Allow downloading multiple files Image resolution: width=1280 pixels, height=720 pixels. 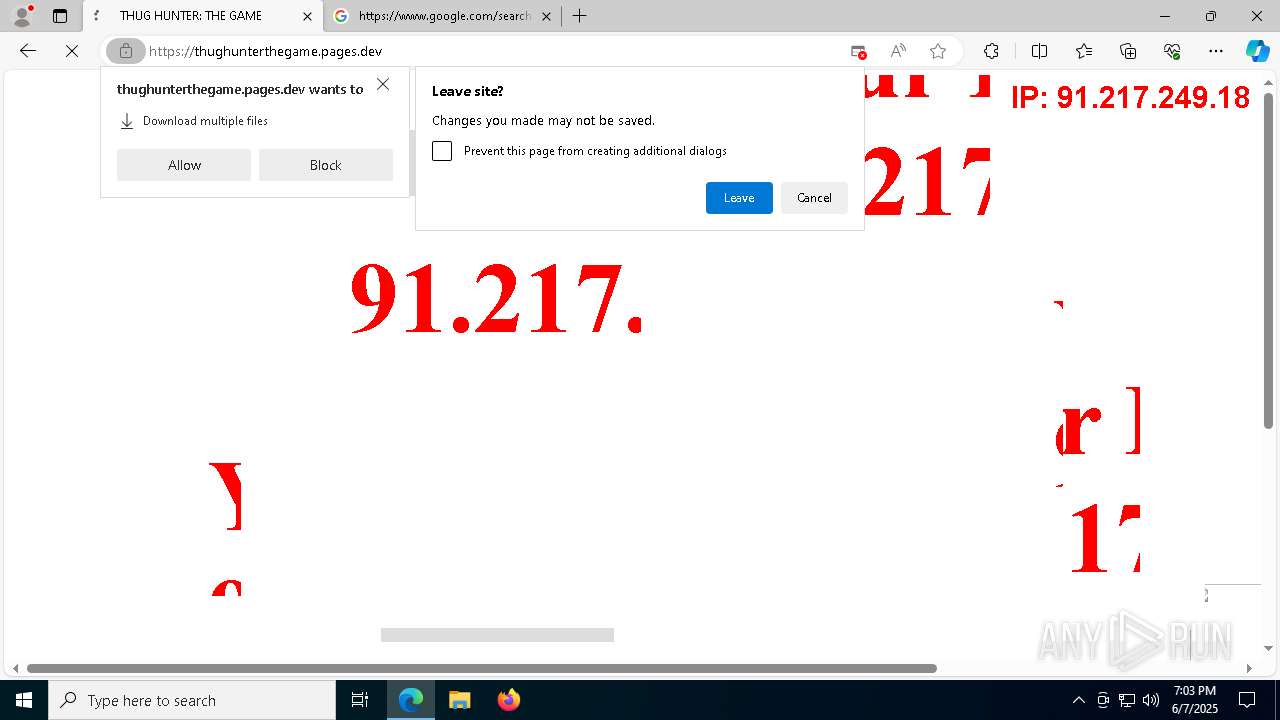click(x=184, y=165)
